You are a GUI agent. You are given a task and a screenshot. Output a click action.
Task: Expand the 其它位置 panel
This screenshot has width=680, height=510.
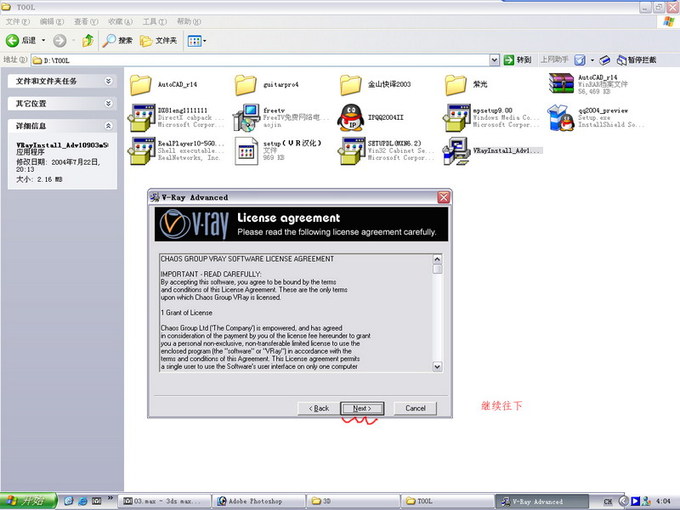point(108,103)
